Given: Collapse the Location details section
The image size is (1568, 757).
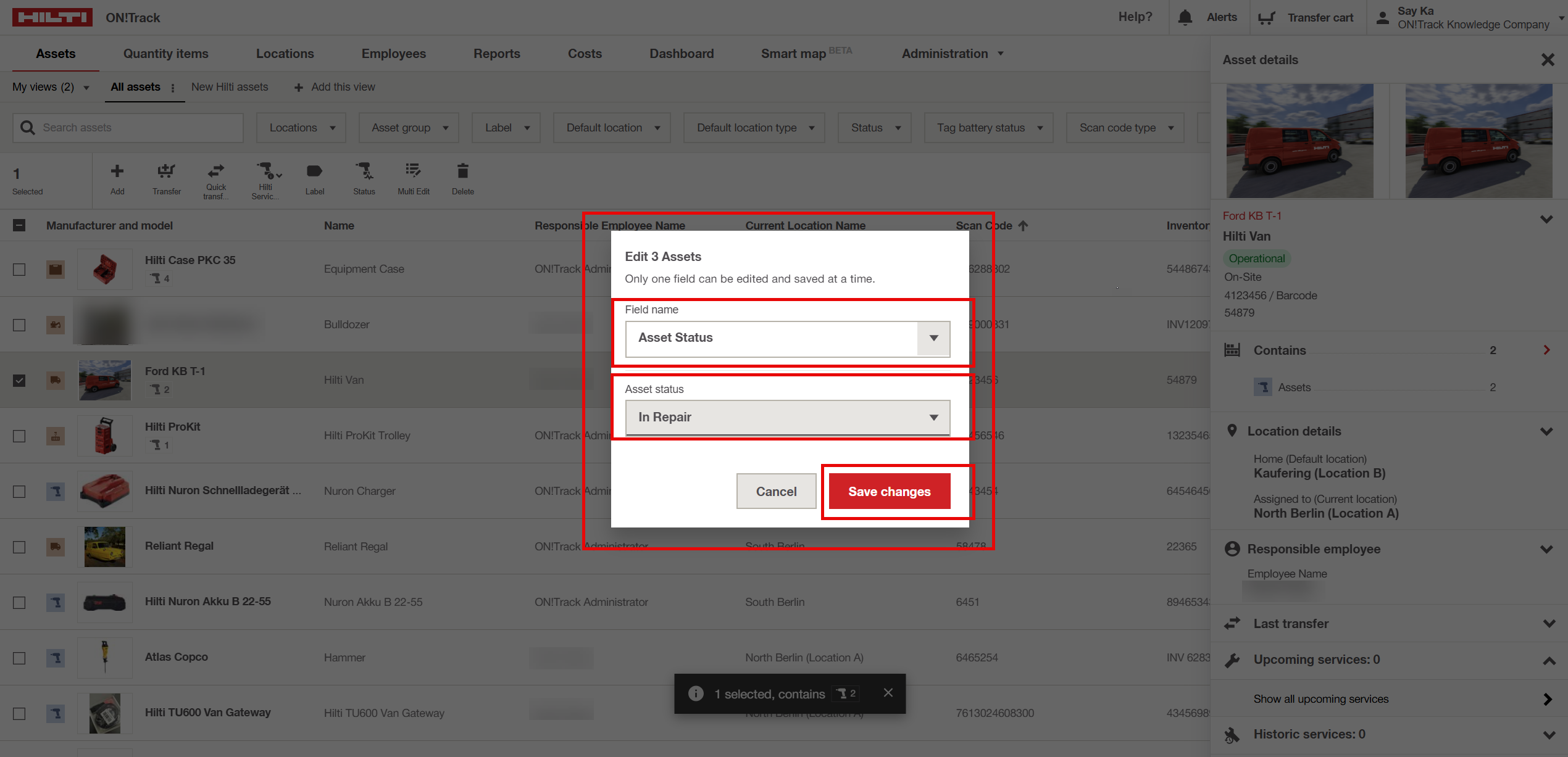Looking at the screenshot, I should 1546,431.
